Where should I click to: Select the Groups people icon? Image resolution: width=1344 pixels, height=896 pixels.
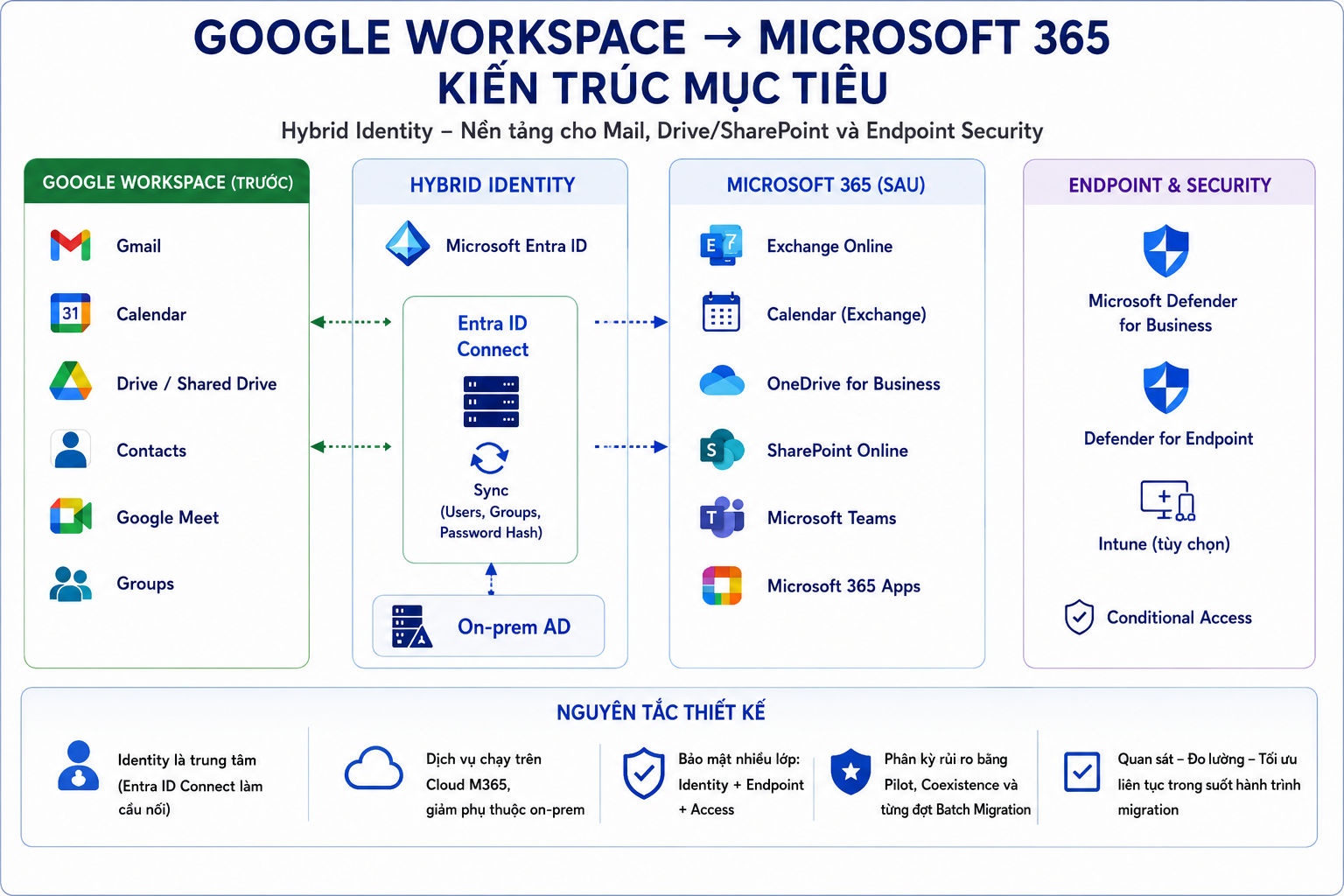tap(71, 584)
